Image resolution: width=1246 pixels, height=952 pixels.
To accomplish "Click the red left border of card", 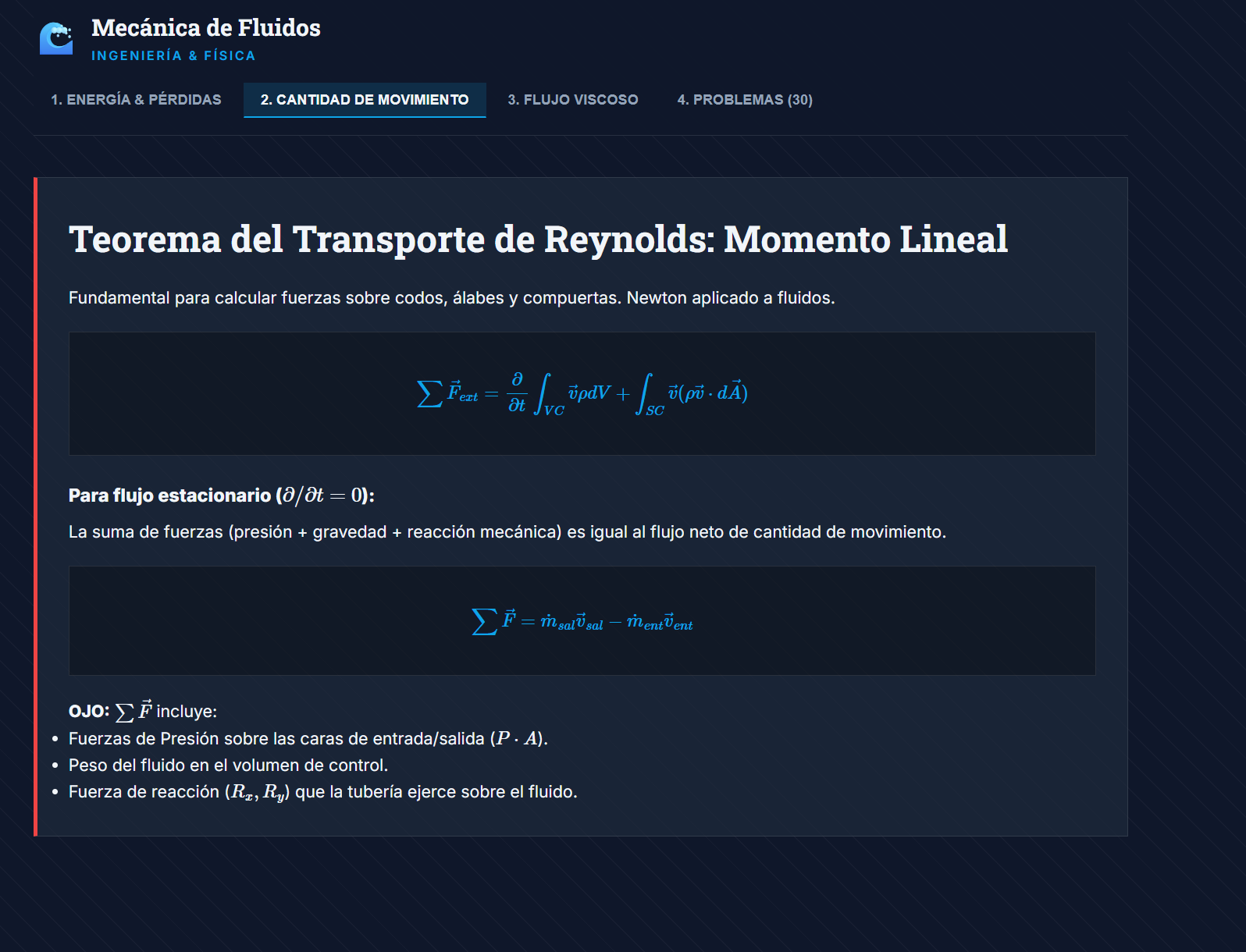I will (36, 507).
